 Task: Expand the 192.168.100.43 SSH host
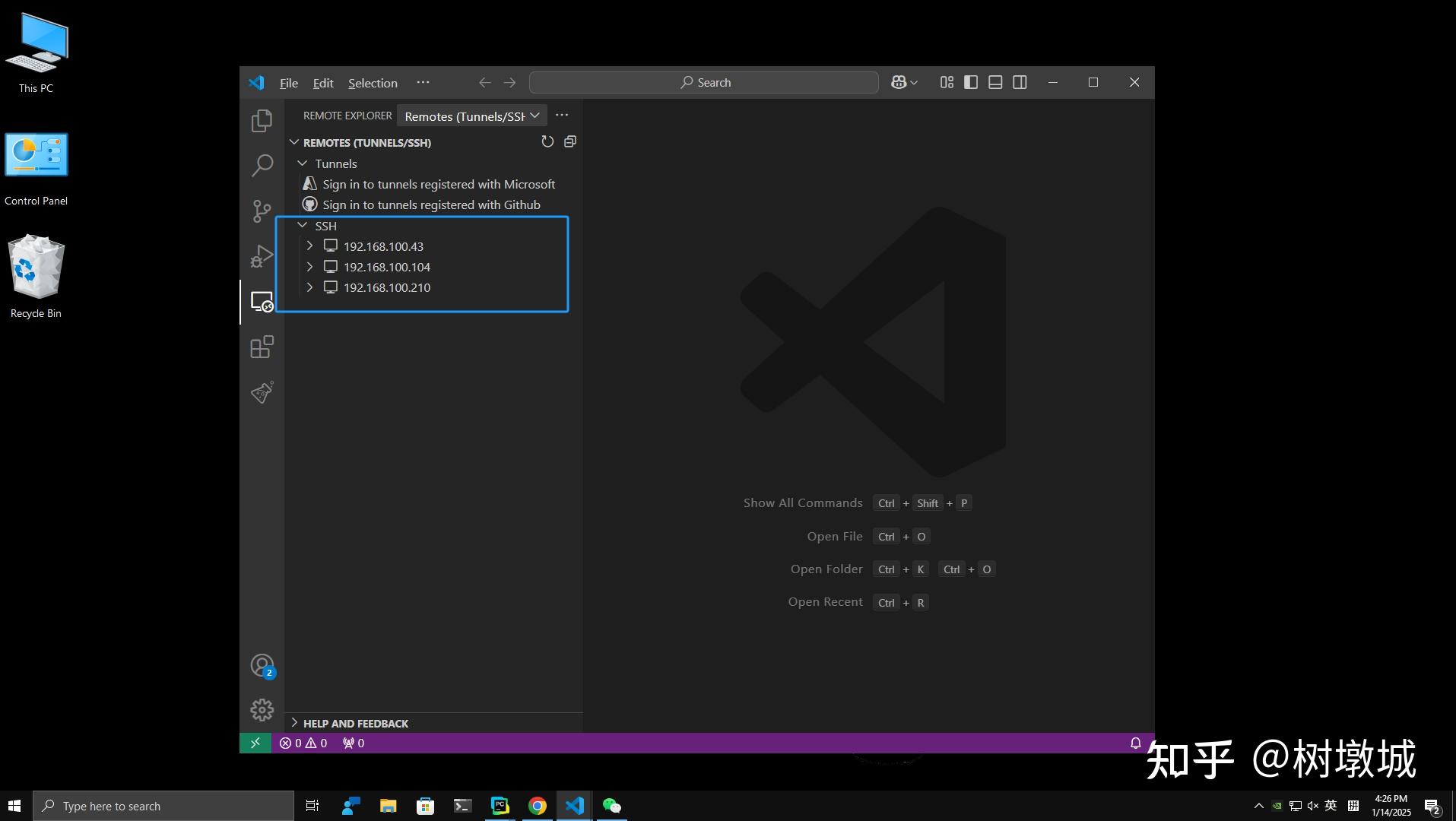click(x=309, y=246)
